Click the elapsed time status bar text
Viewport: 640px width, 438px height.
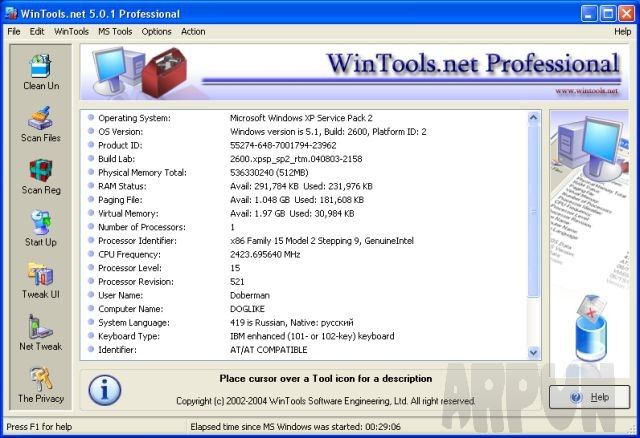point(295,427)
